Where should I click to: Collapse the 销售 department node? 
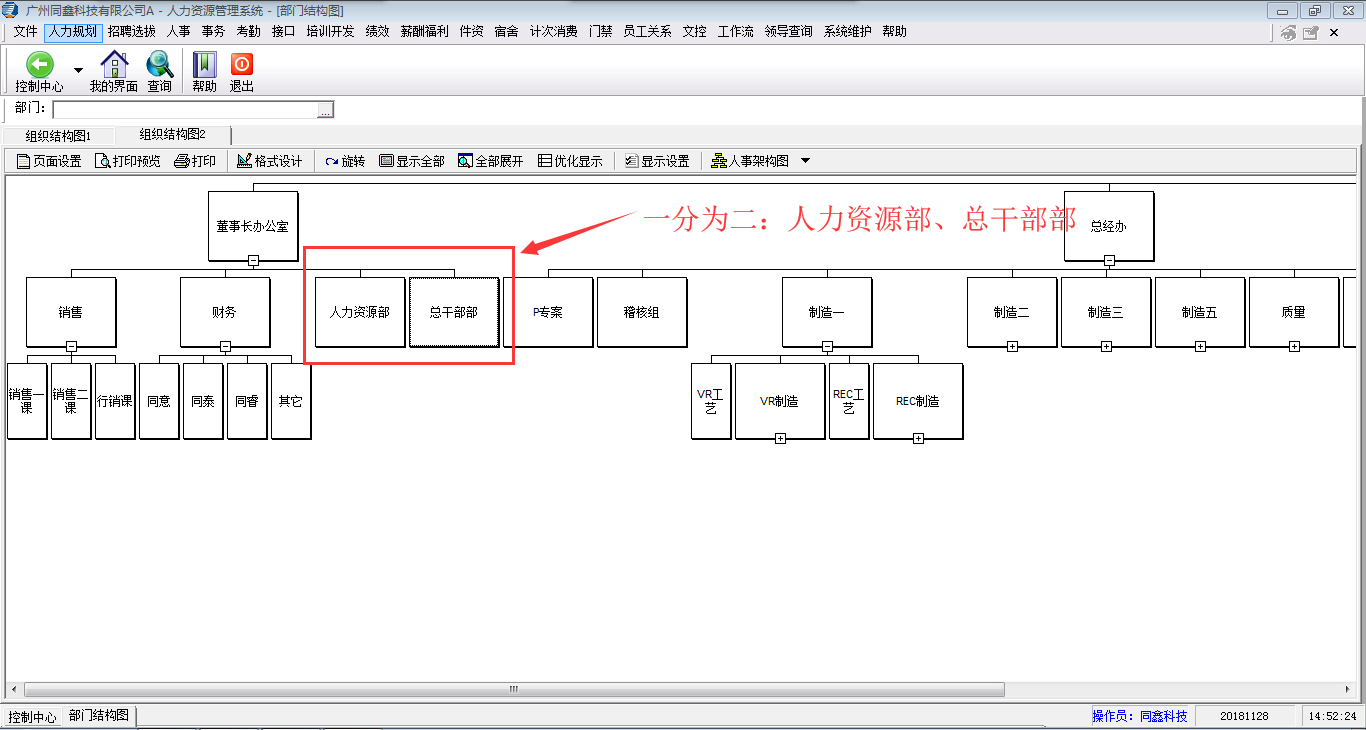71,346
